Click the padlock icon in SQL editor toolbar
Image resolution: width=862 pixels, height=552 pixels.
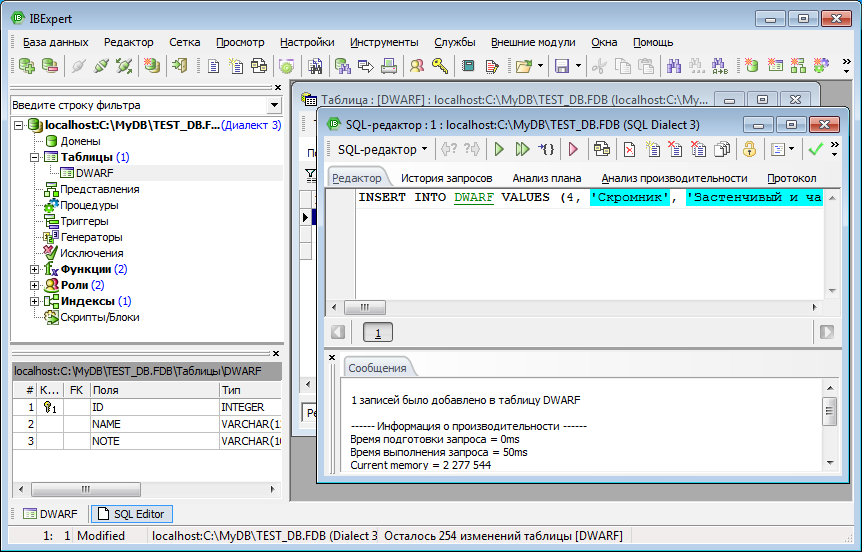749,149
